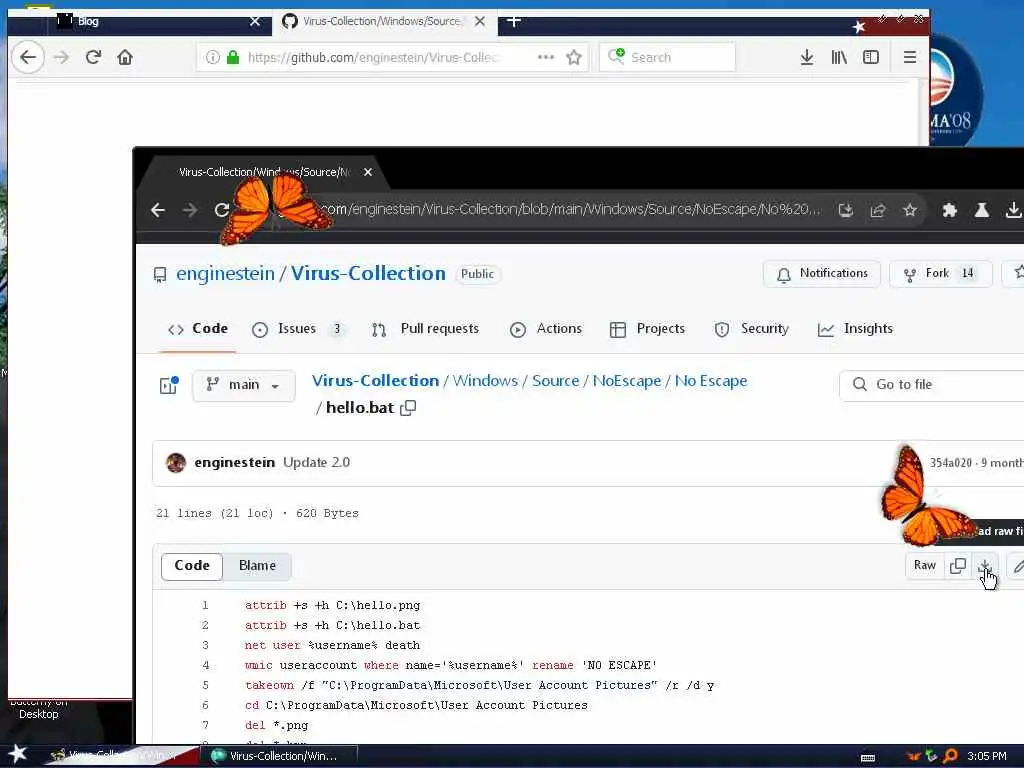Bookmark the page with the Chrome star icon
1024x768 pixels.
(910, 210)
